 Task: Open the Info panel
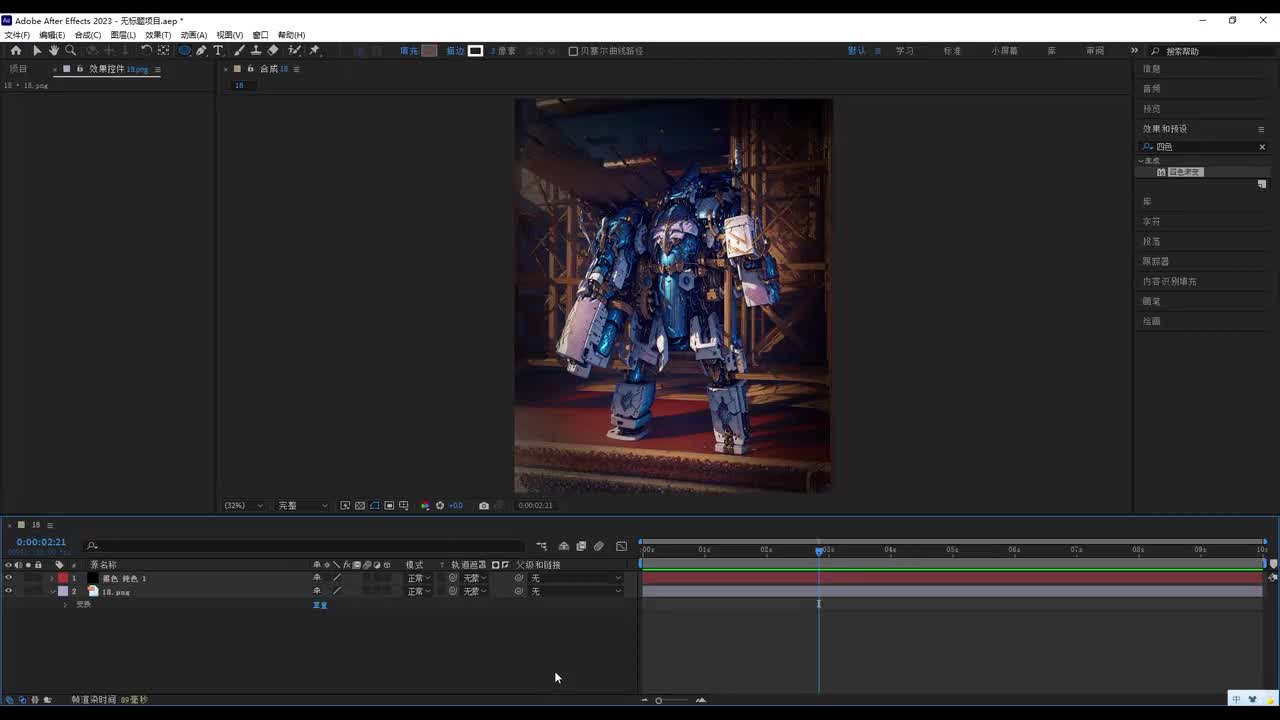(x=1152, y=69)
